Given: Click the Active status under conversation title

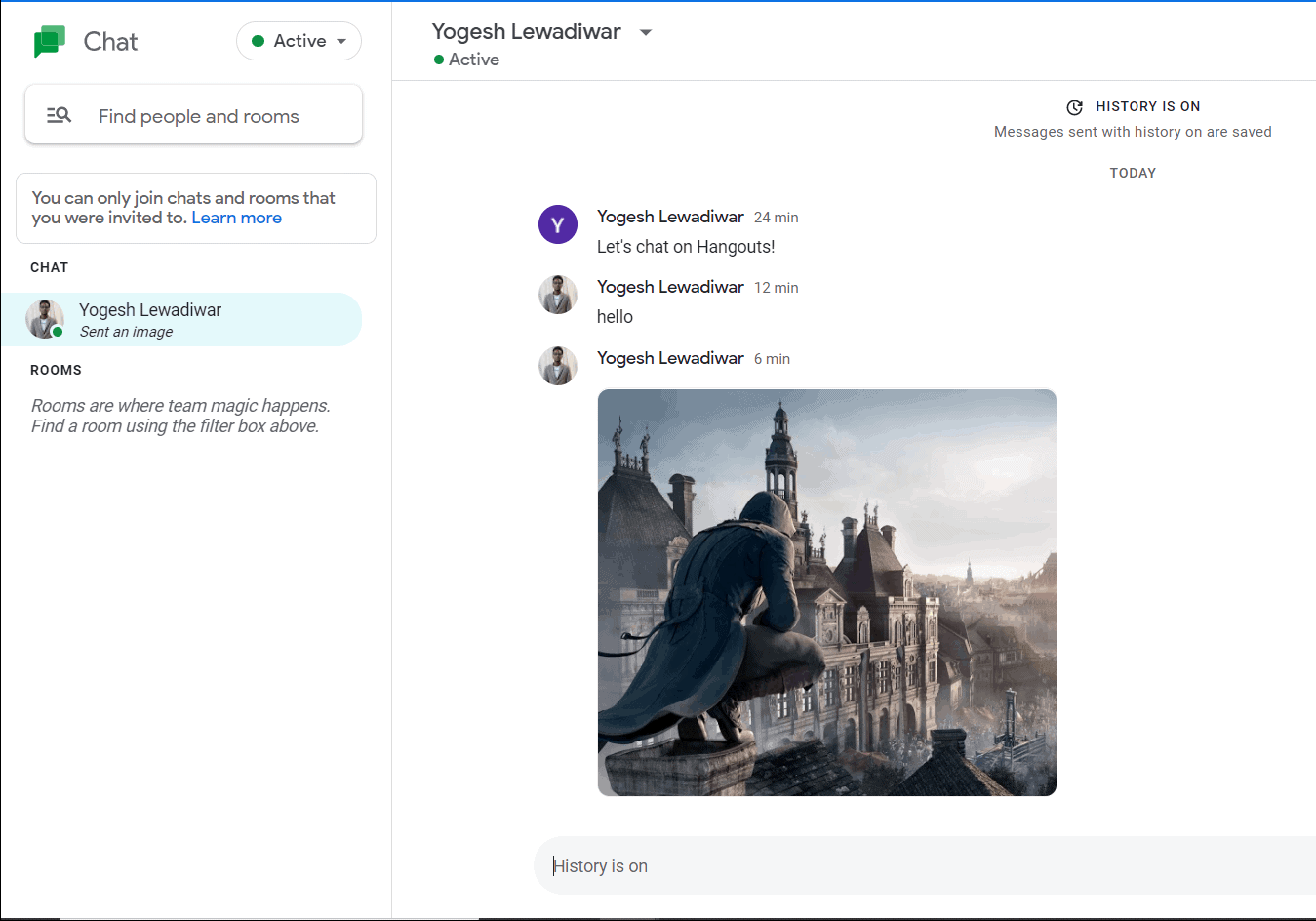Looking at the screenshot, I should pyautogui.click(x=466, y=60).
